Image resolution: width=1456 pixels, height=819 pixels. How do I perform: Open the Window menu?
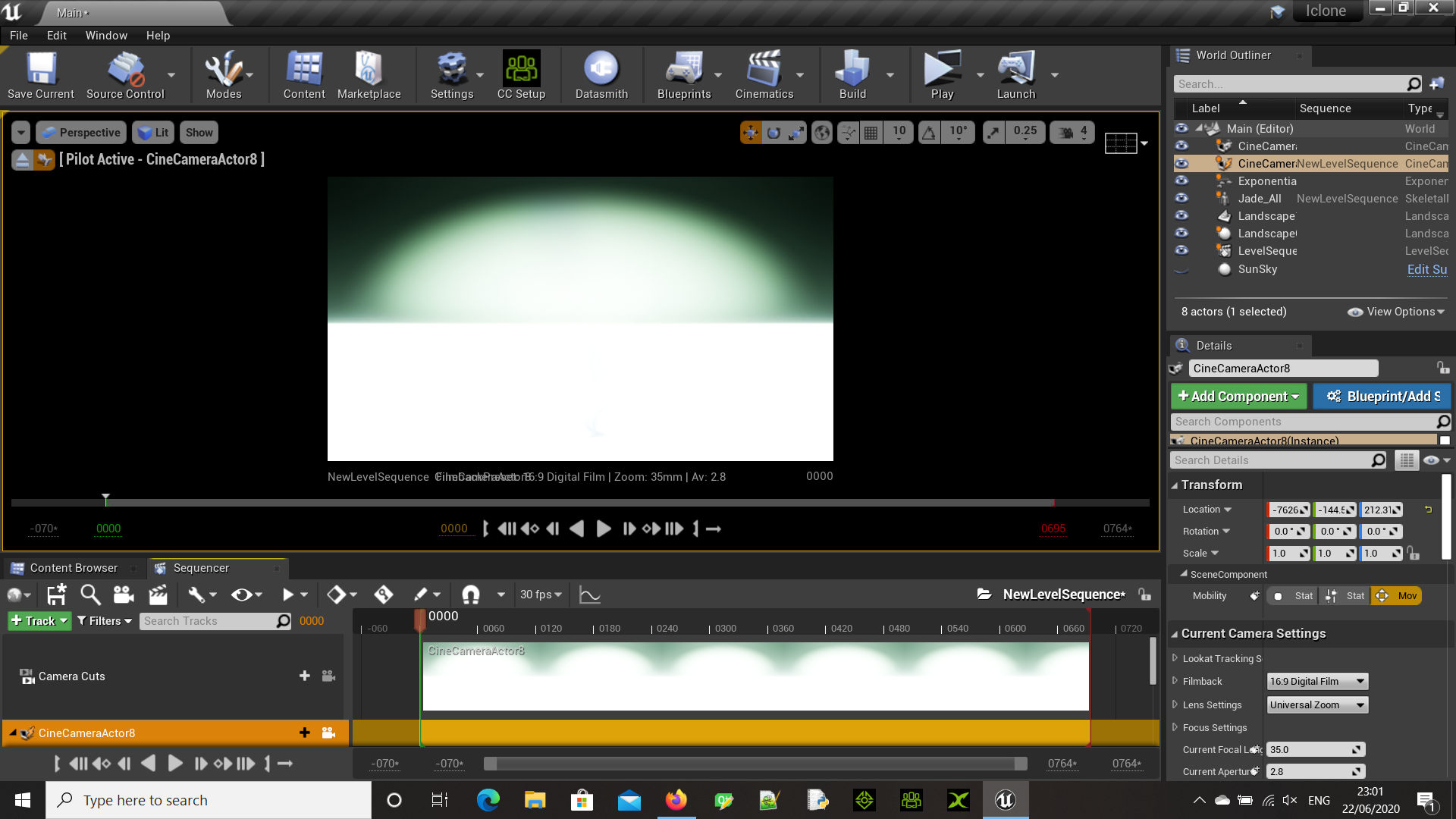click(x=106, y=36)
